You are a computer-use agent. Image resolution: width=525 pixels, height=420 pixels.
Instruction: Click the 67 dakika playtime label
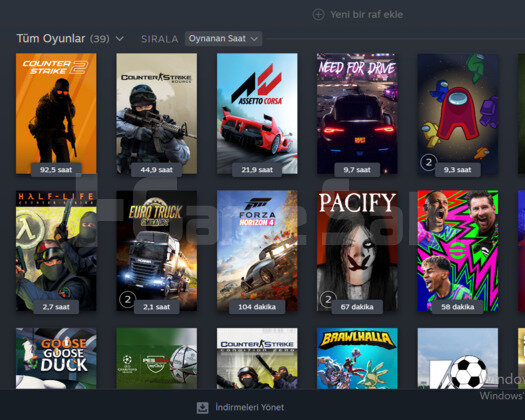tap(357, 307)
